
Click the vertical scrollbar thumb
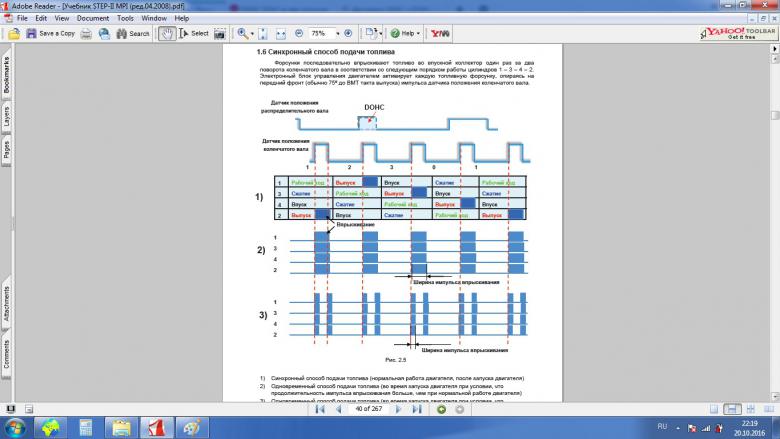tap(775, 115)
